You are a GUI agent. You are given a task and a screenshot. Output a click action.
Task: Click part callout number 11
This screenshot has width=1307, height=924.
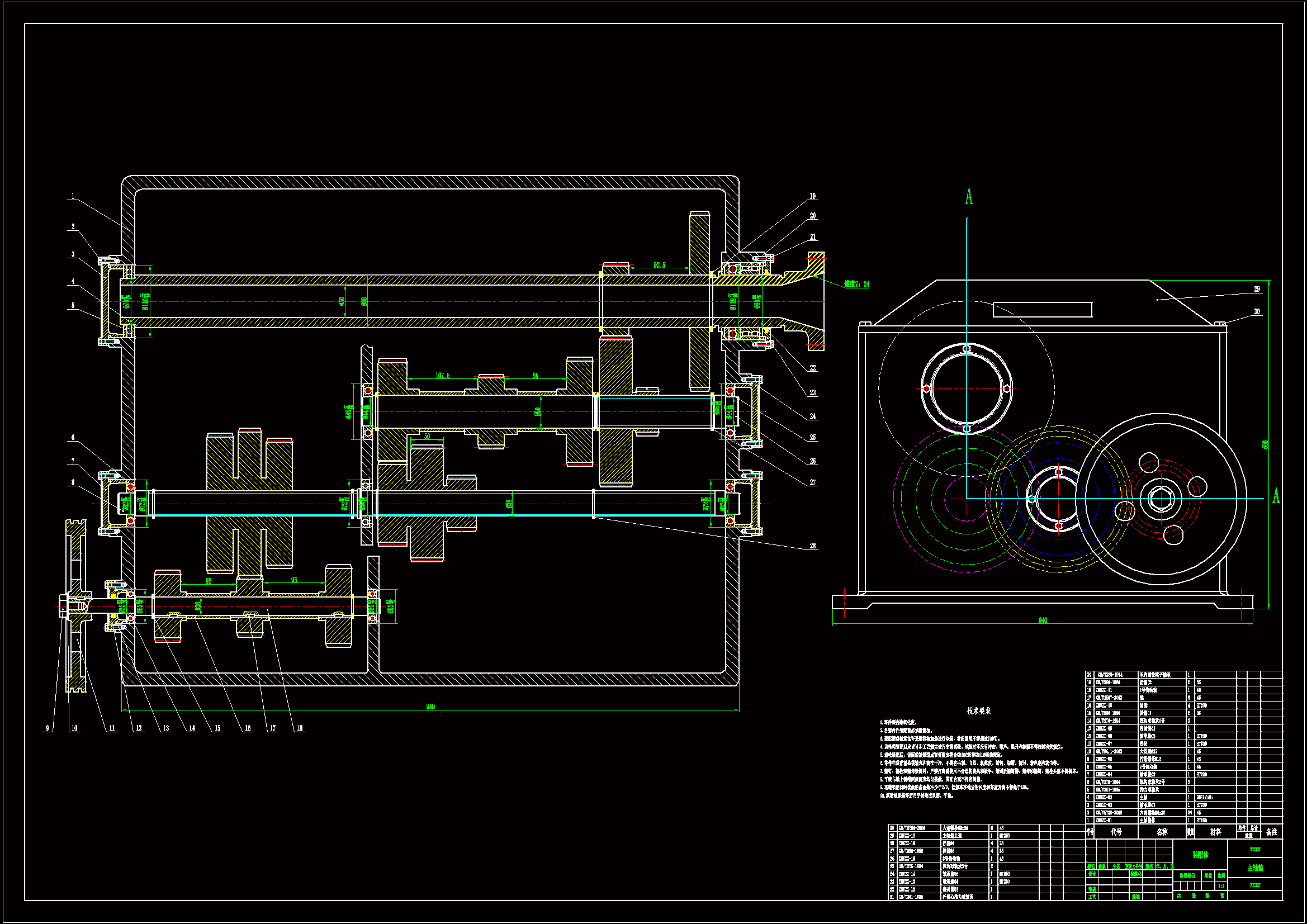click(112, 728)
